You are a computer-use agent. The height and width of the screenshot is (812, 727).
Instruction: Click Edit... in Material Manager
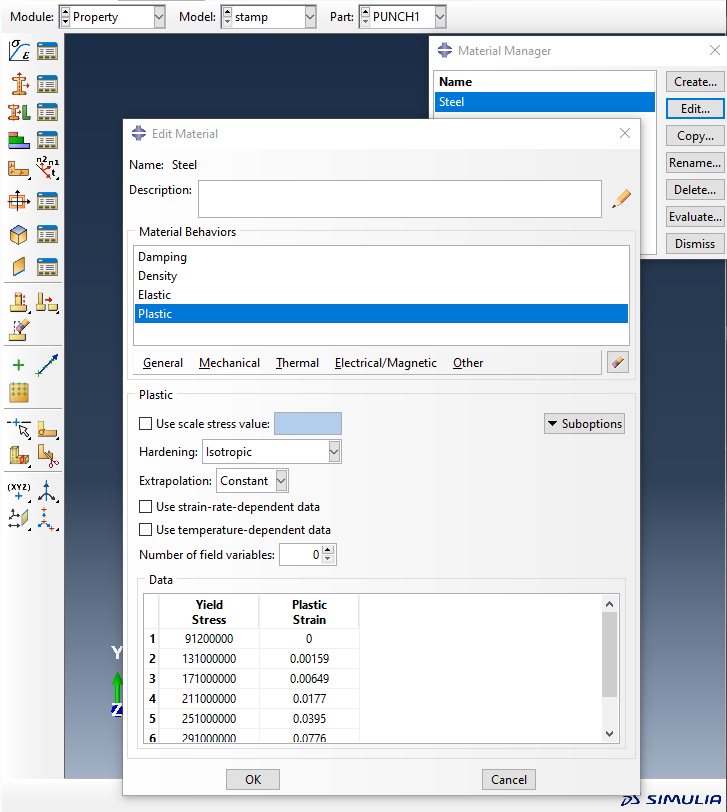tap(695, 109)
